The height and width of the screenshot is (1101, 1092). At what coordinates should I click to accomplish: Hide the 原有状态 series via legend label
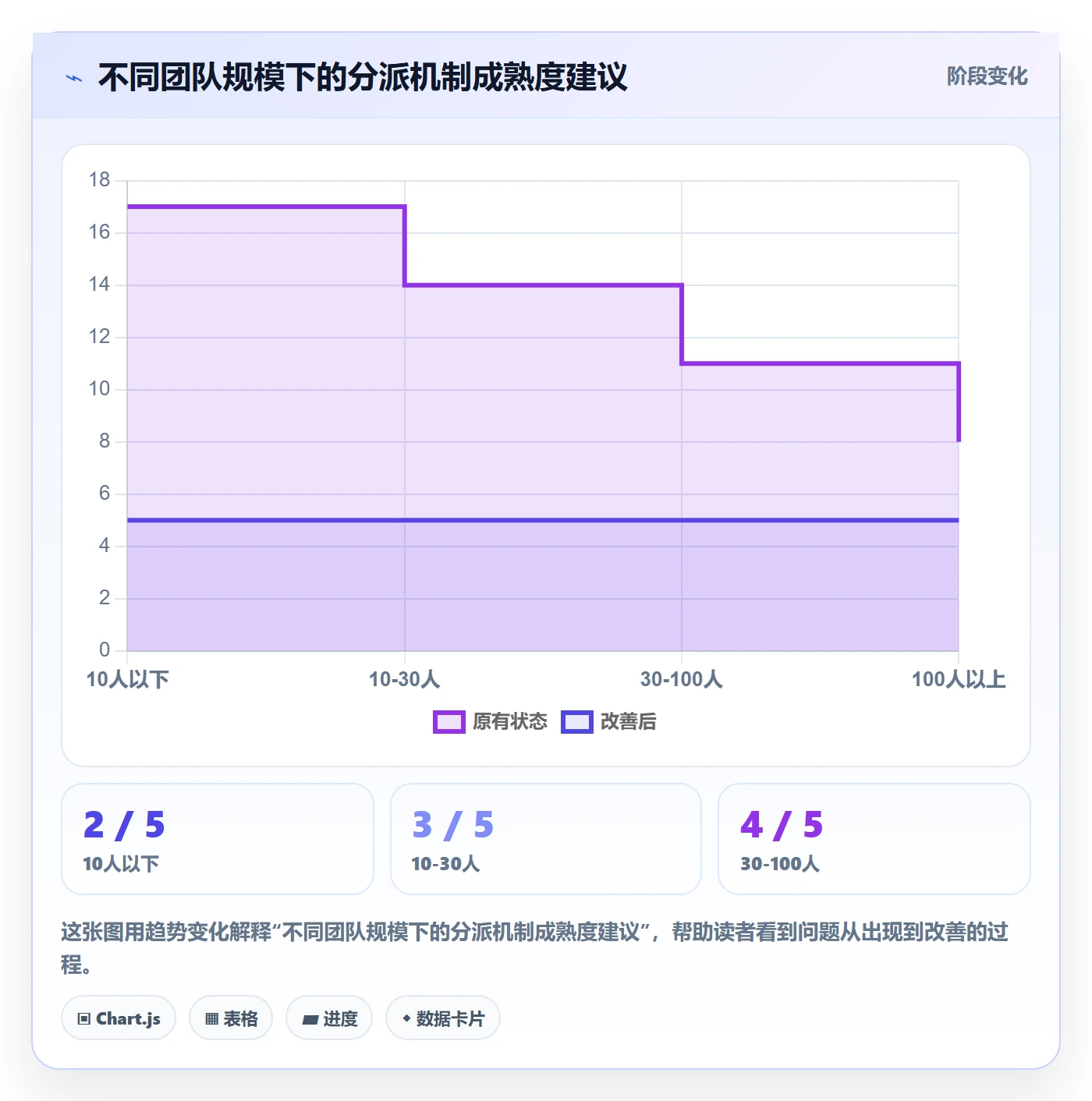click(x=510, y=722)
